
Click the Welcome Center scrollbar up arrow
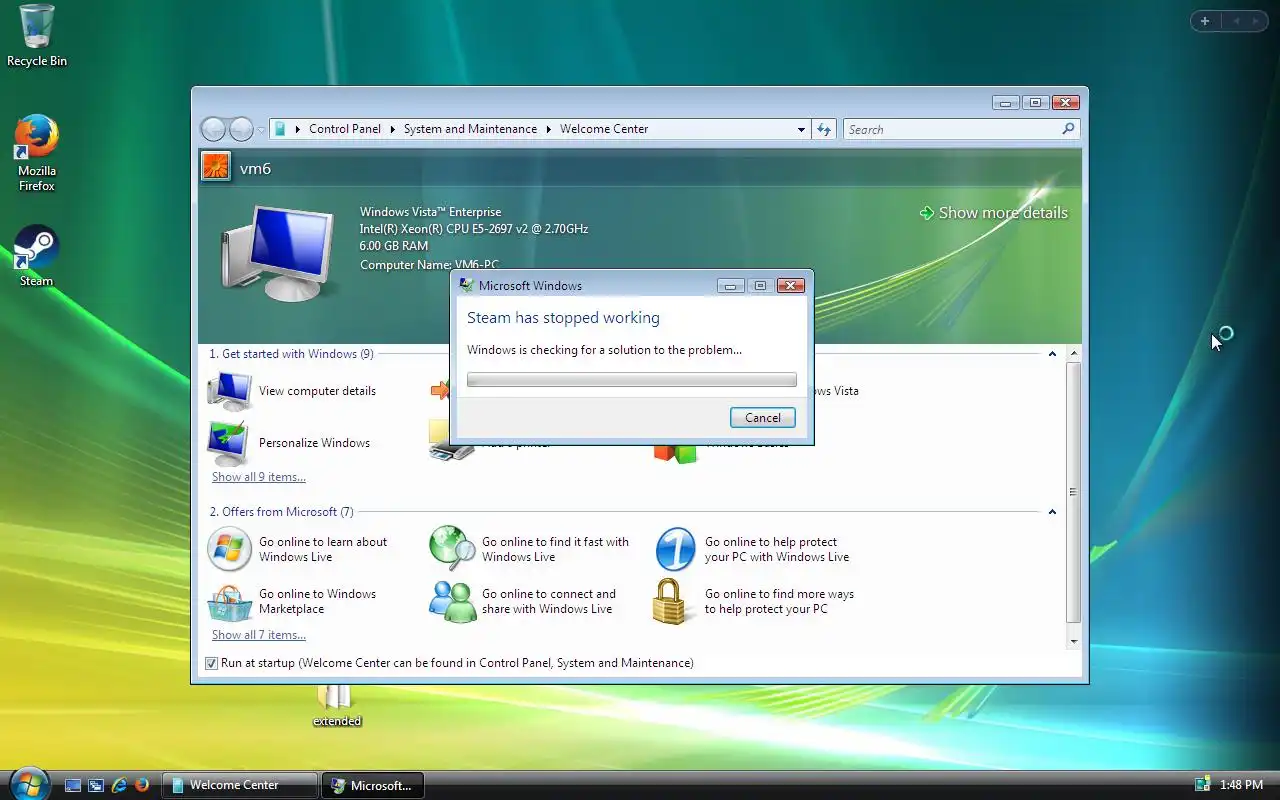click(1074, 354)
